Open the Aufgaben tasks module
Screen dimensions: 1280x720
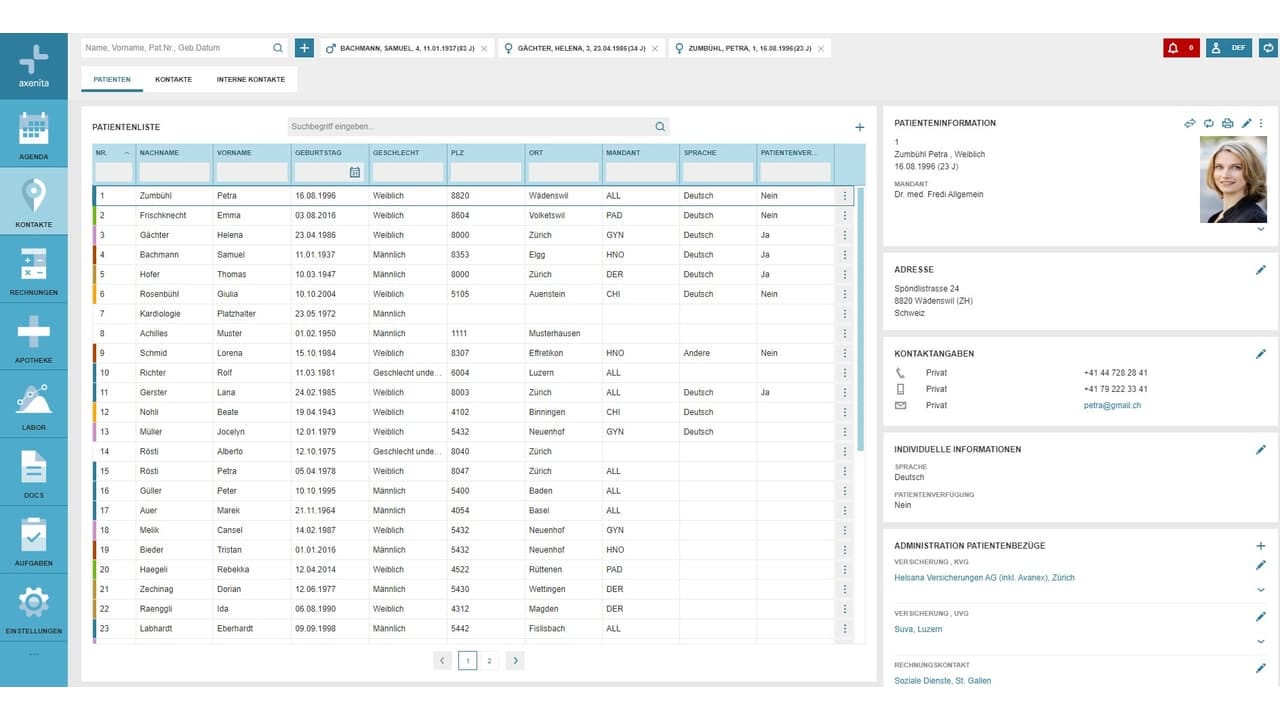coord(33,540)
